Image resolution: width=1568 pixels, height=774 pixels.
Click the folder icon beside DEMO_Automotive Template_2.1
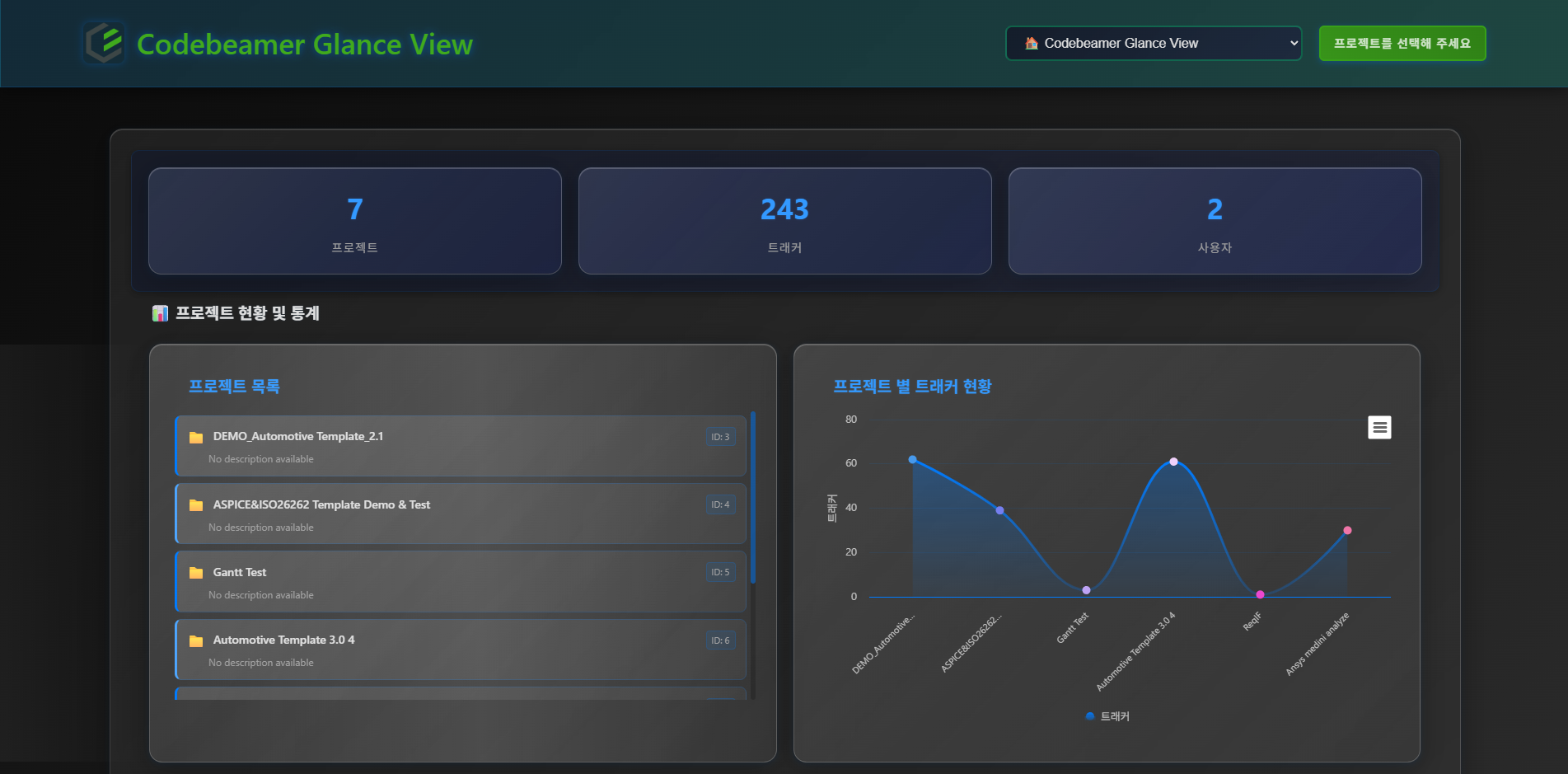tap(196, 436)
